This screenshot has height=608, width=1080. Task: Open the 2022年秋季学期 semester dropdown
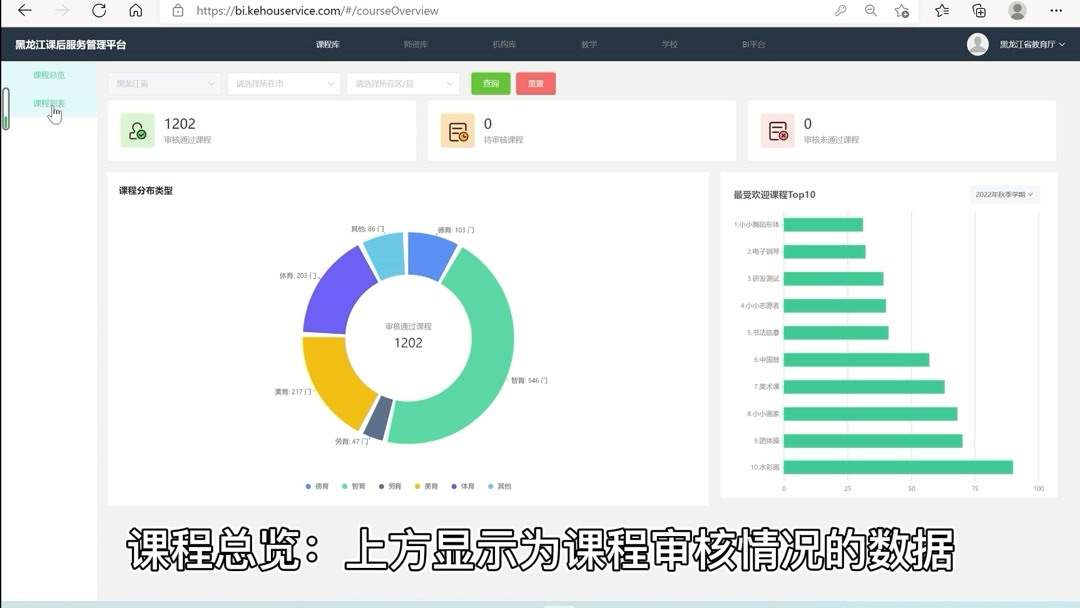tap(1003, 194)
